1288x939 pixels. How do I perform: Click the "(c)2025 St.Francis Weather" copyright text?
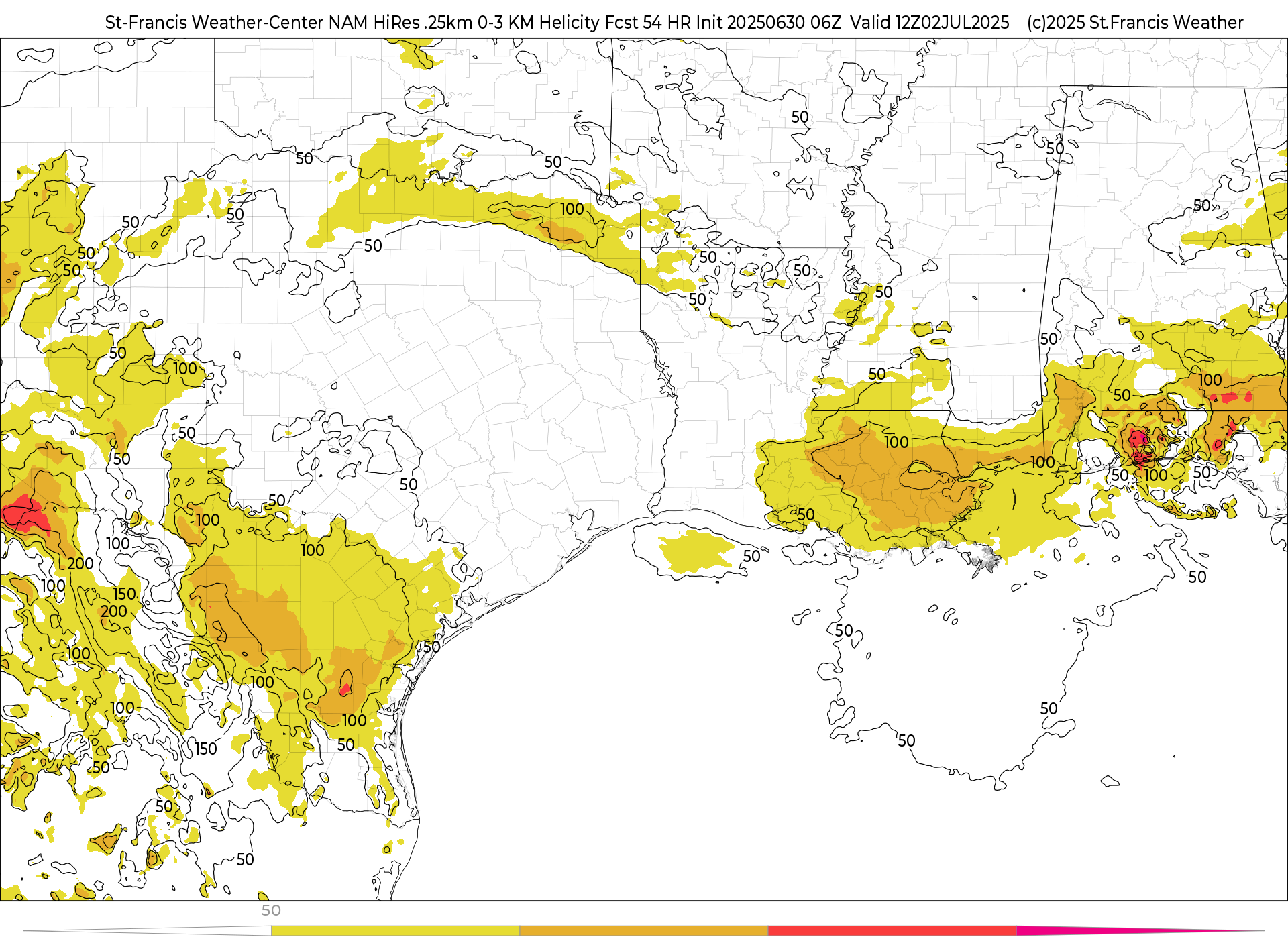click(x=1135, y=23)
